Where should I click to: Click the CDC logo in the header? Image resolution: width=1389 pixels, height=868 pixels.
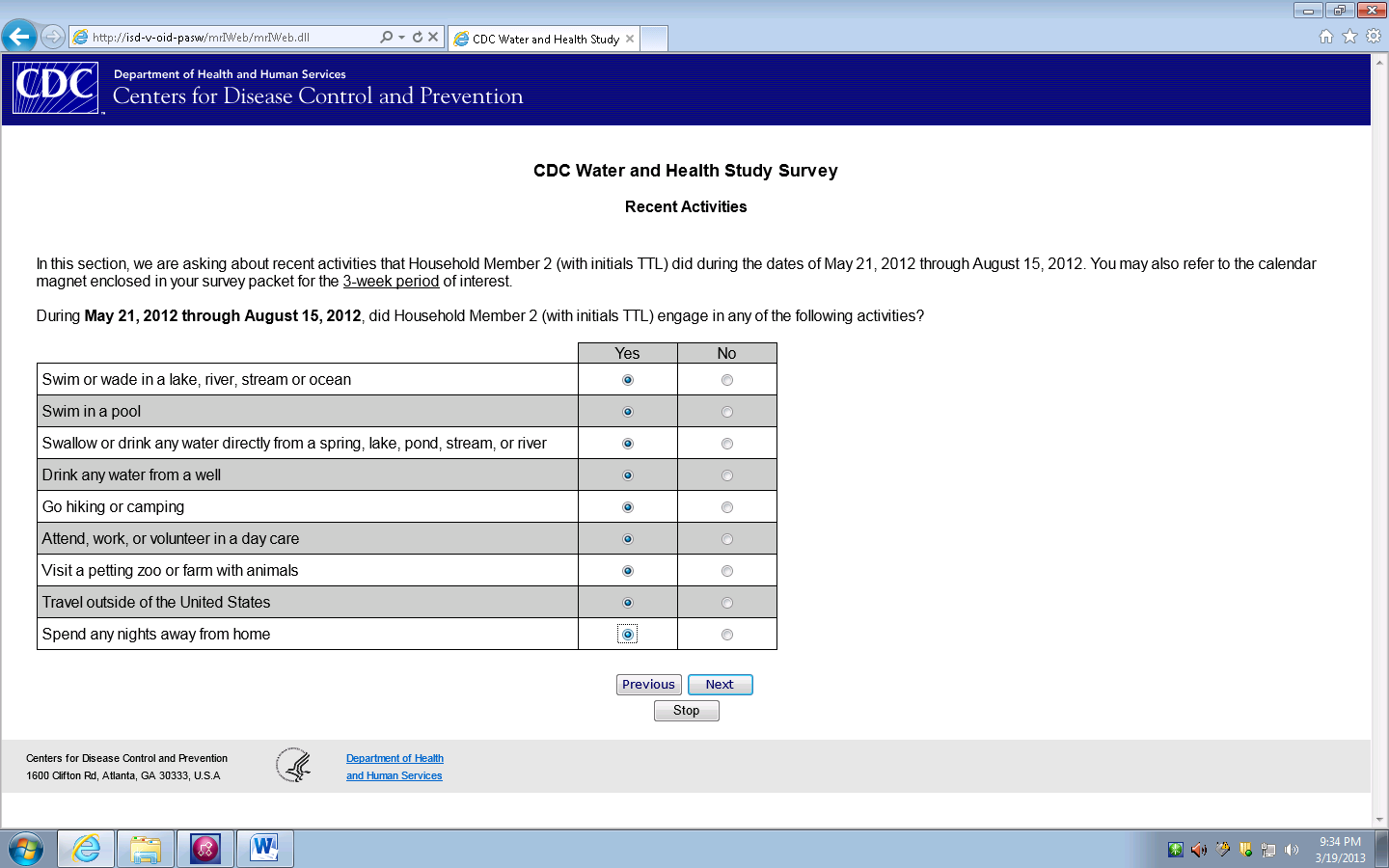tap(56, 88)
